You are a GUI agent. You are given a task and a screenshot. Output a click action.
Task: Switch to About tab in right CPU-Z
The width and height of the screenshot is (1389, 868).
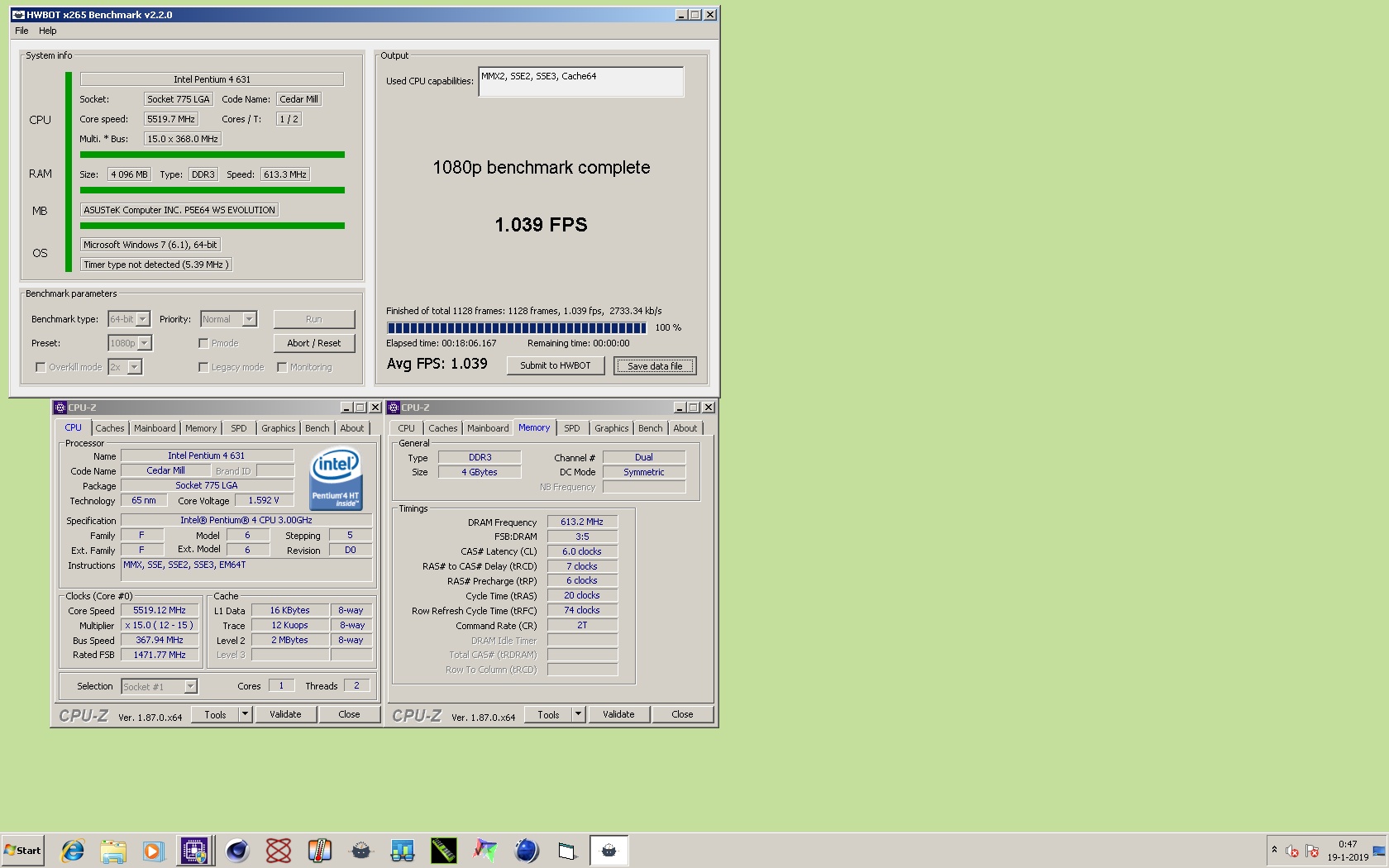pos(685,428)
